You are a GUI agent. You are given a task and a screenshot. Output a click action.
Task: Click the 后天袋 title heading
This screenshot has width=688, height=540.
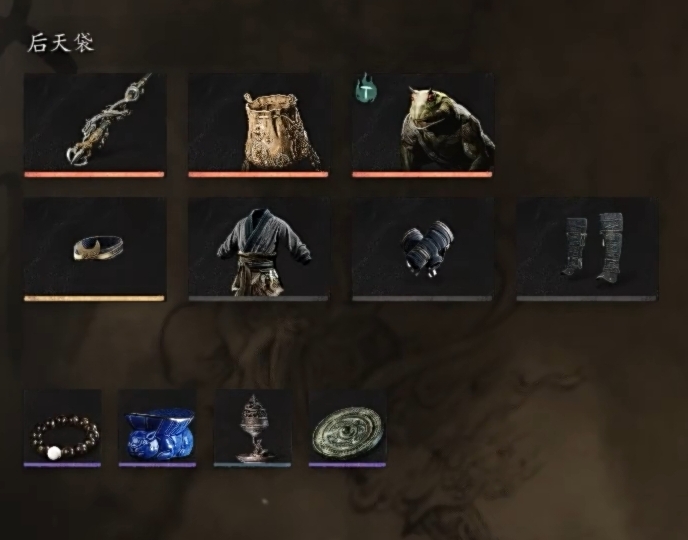61,43
